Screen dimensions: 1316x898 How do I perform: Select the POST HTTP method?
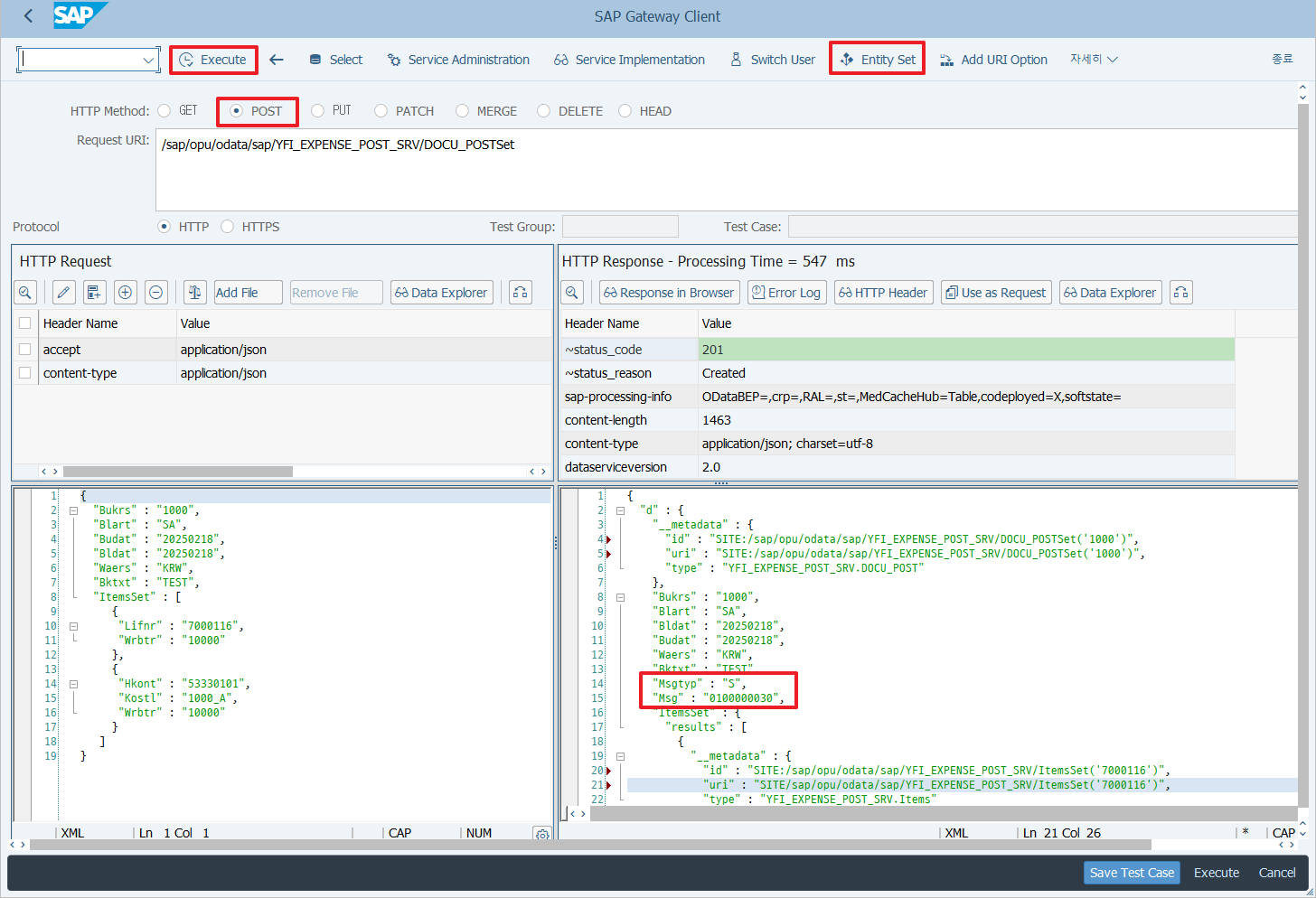pyautogui.click(x=236, y=111)
